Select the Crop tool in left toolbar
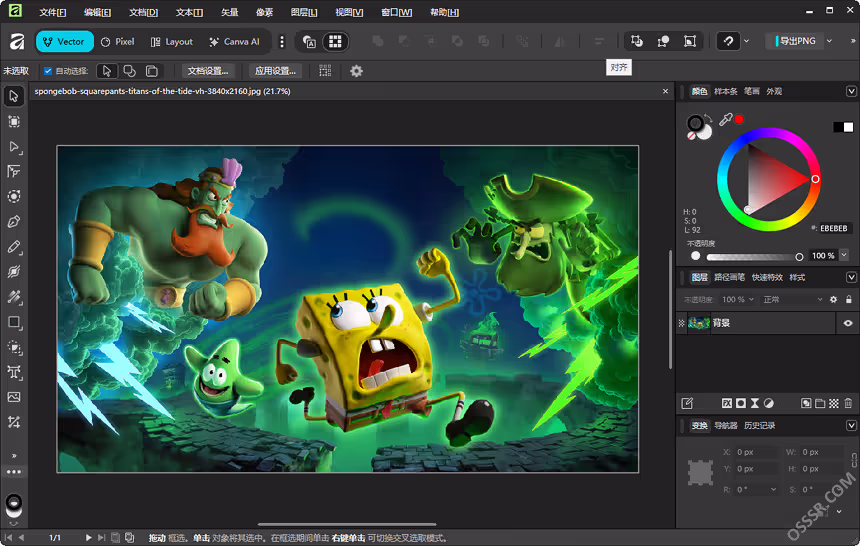This screenshot has height=546, width=860. coord(14,422)
